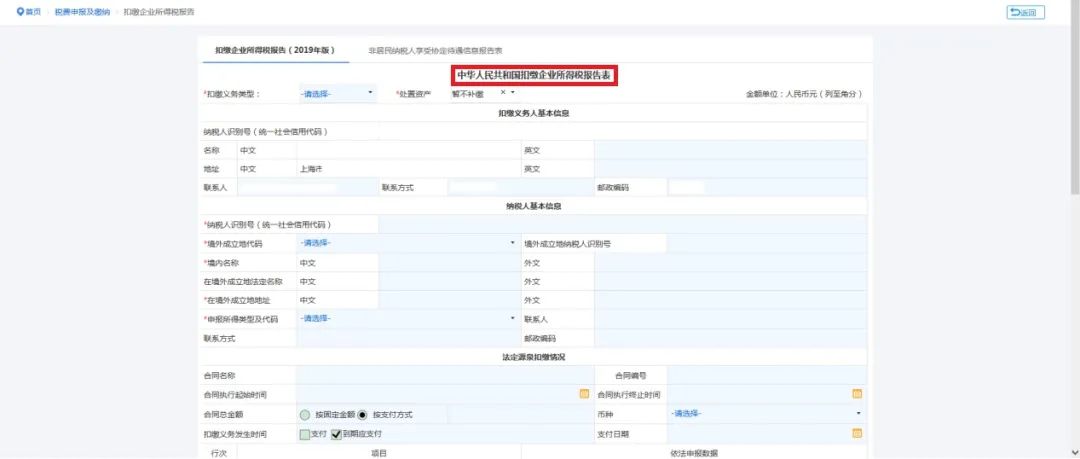Image resolution: width=1080 pixels, height=459 pixels.
Task: Click 在境外成立地法定名称 中文 input field
Action: (448, 281)
